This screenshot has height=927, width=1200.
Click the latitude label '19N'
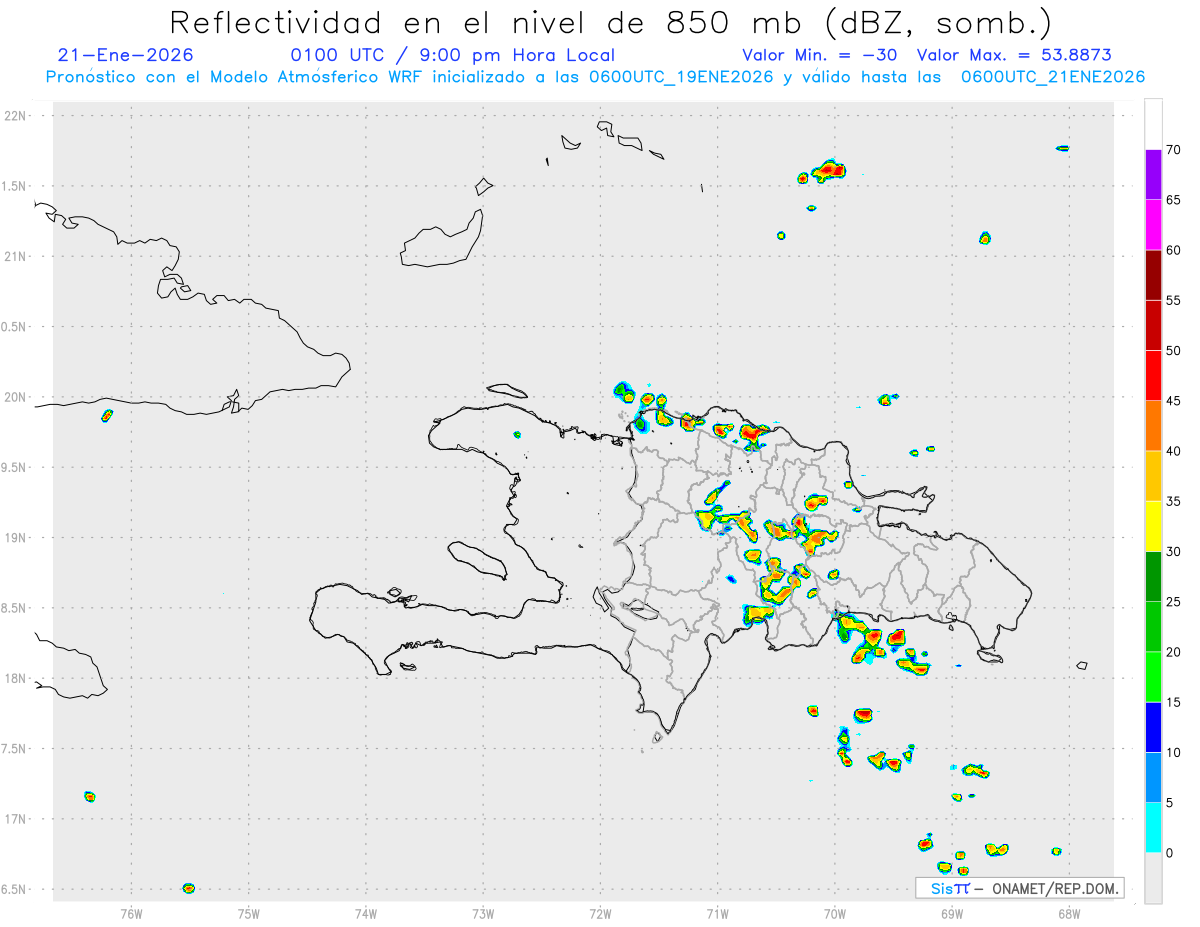tap(17, 538)
